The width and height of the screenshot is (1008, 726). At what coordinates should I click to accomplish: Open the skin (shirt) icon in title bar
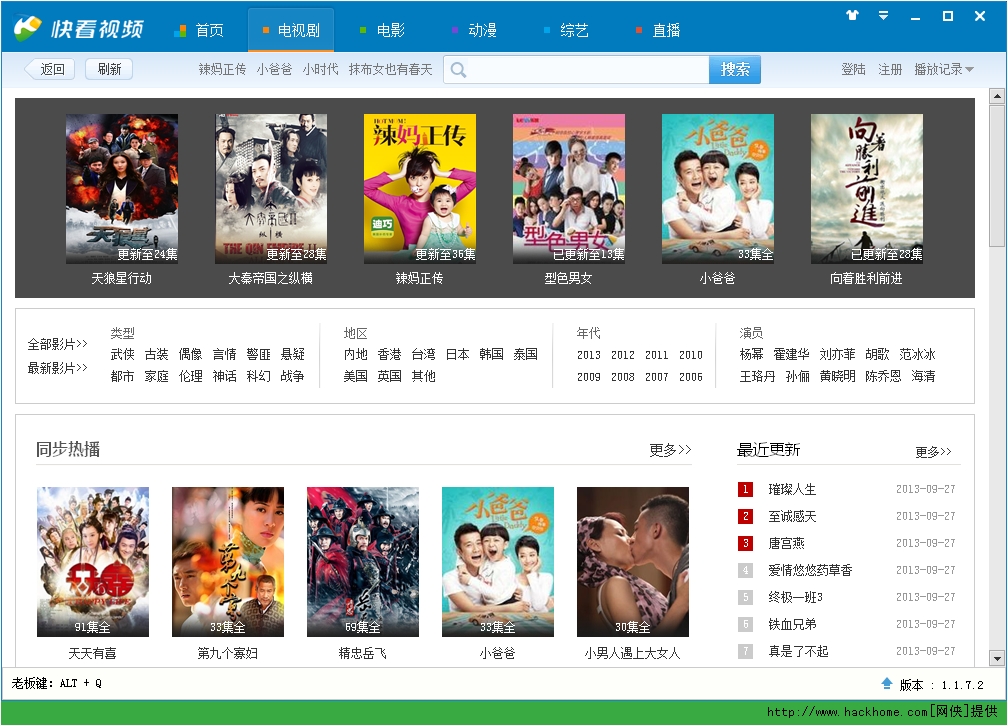(852, 15)
